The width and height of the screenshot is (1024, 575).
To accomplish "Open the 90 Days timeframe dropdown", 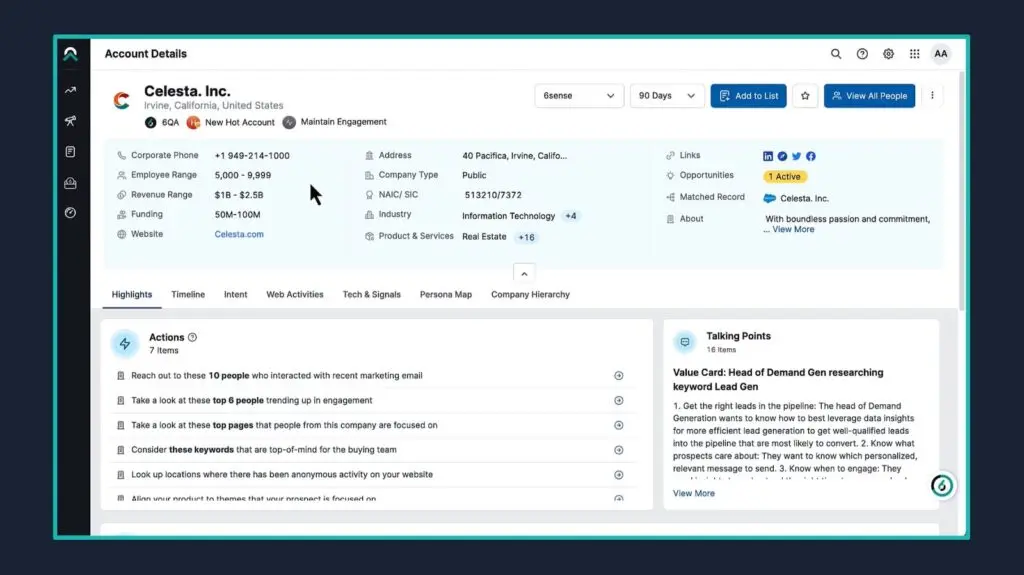I will [x=666, y=96].
